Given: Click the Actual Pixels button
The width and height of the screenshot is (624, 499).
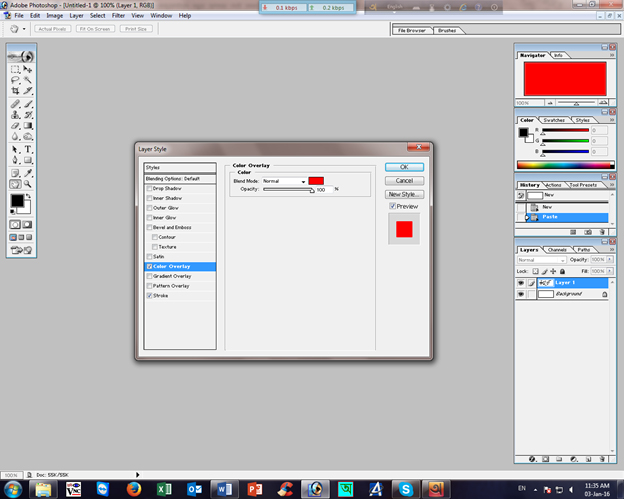Looking at the screenshot, I should click(53, 29).
